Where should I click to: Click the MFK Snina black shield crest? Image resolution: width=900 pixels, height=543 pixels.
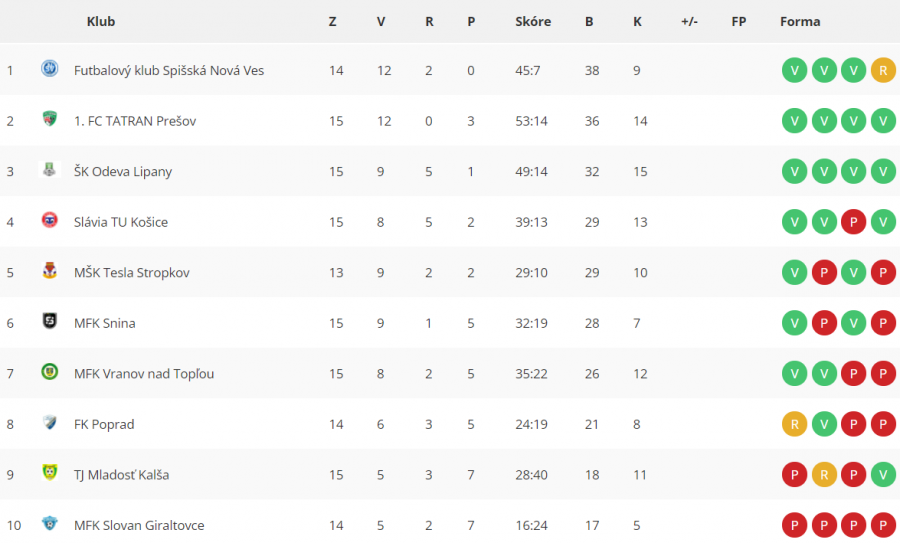50,321
